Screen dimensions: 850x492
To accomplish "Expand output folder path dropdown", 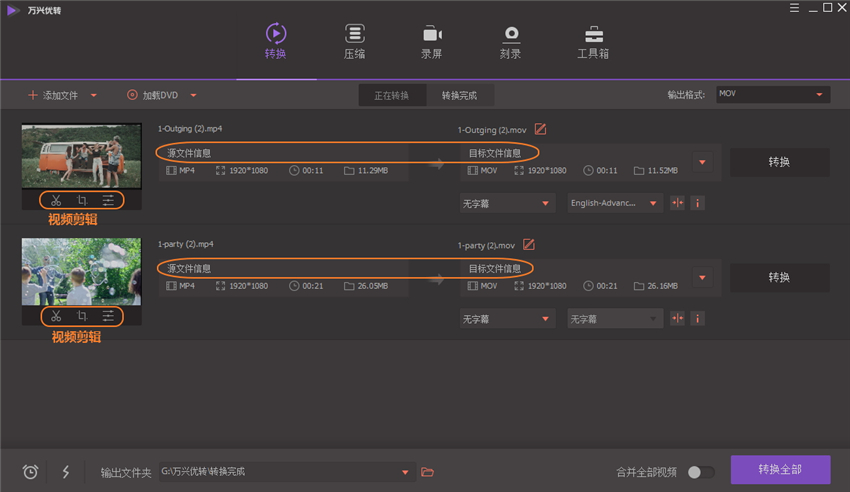I will 405,472.
